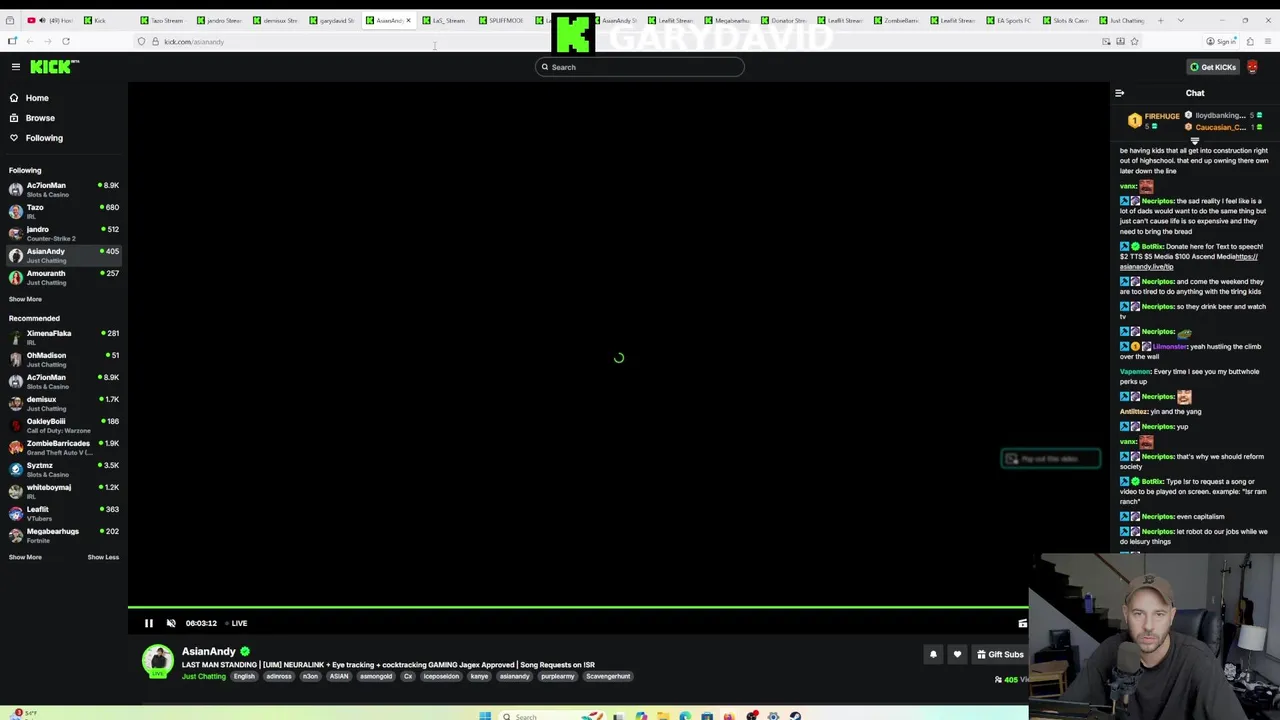Go to Home in sidebar
1280x720 pixels.
coord(37,98)
